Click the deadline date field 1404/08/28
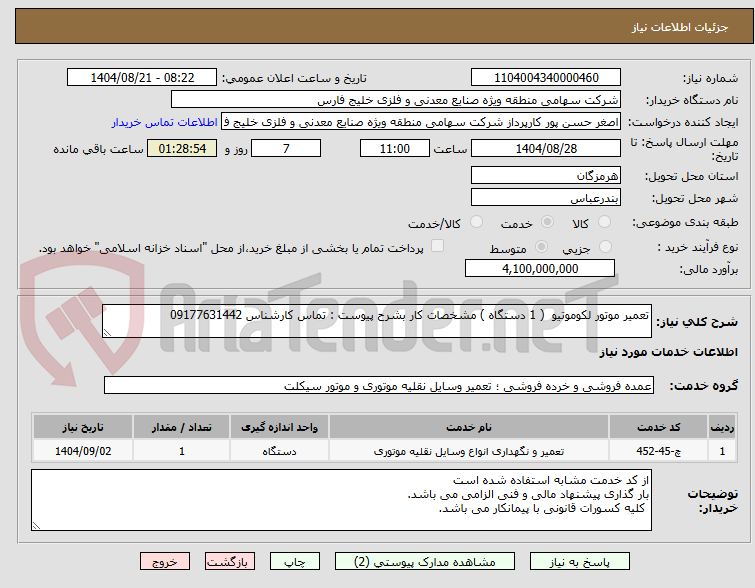Image resolution: width=755 pixels, height=588 pixels. 546,148
